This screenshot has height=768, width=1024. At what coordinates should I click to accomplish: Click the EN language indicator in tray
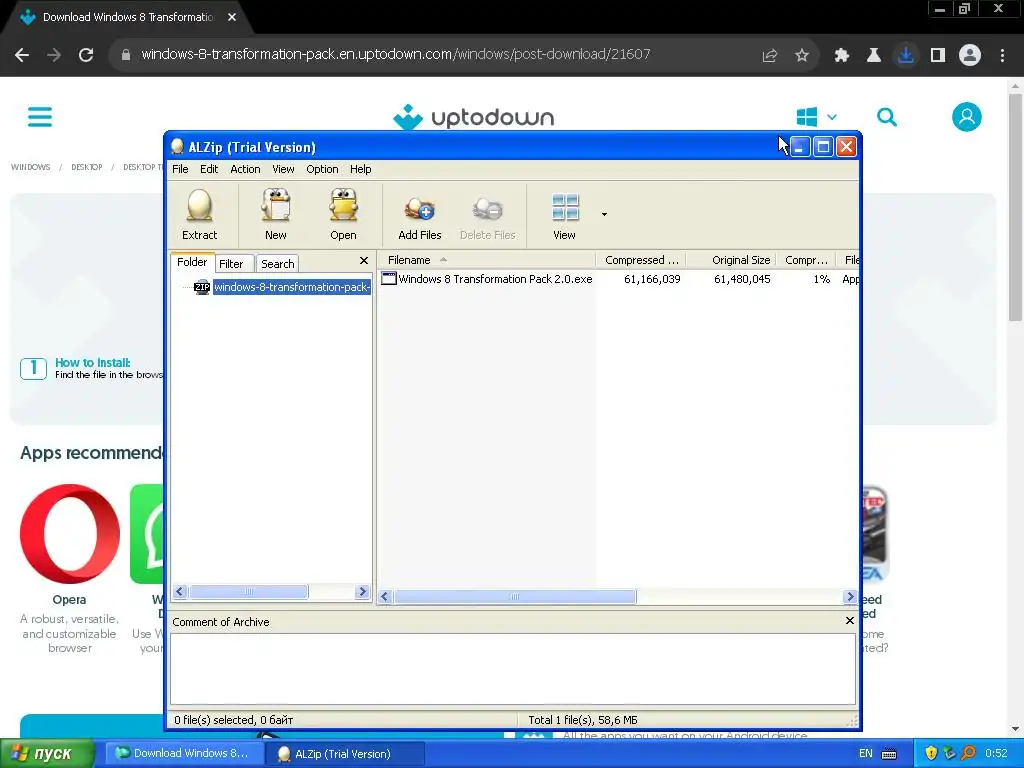(x=865, y=754)
